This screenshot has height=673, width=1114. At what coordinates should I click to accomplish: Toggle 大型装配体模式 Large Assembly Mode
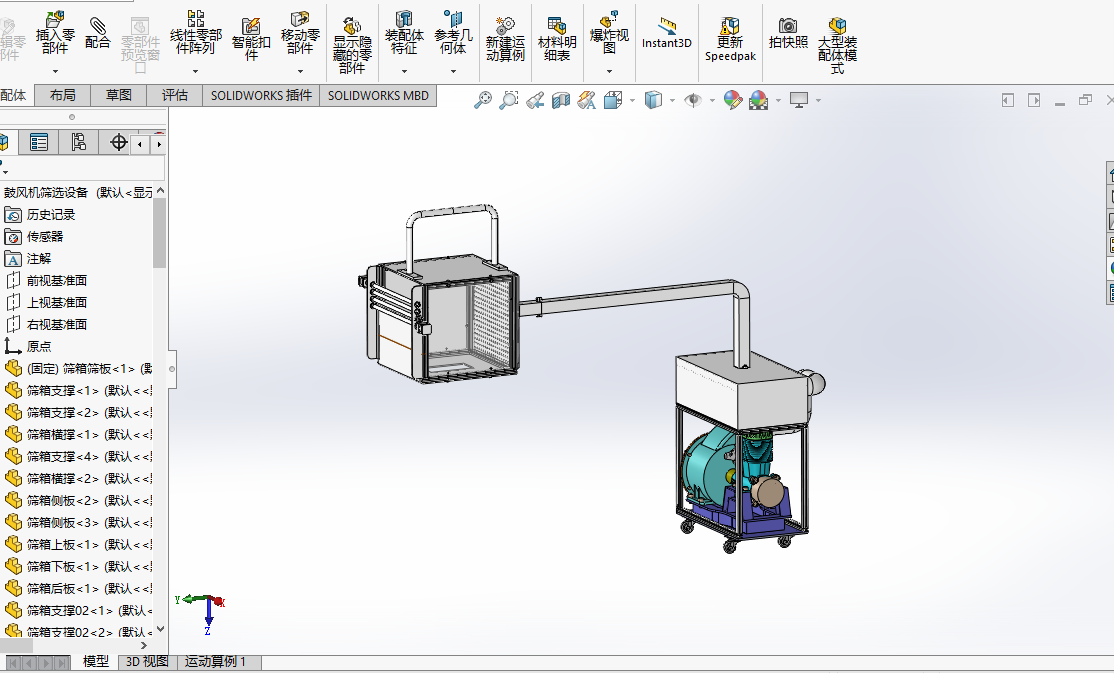click(x=837, y=45)
